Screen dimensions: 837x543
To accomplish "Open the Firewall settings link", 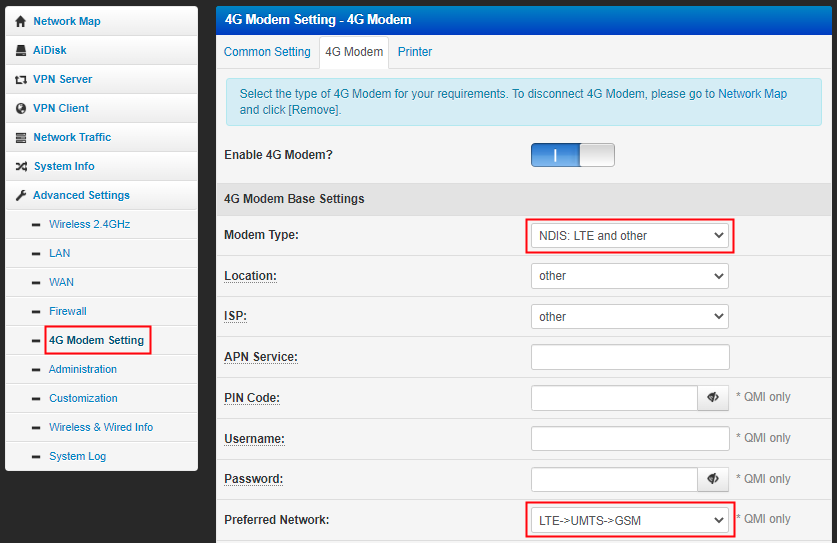I will (68, 311).
